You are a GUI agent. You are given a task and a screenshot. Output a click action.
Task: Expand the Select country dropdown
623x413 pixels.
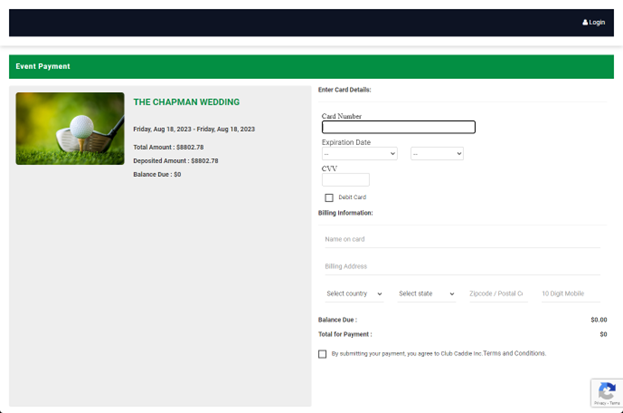[x=354, y=294]
